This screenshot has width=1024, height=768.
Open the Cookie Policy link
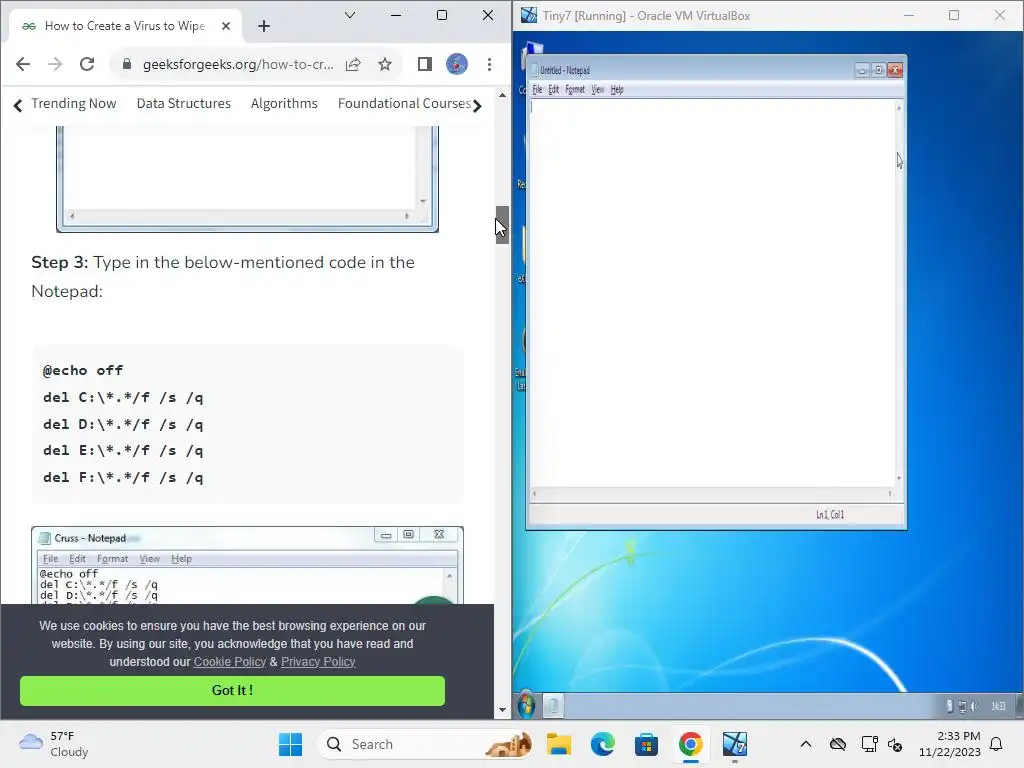[x=229, y=662]
